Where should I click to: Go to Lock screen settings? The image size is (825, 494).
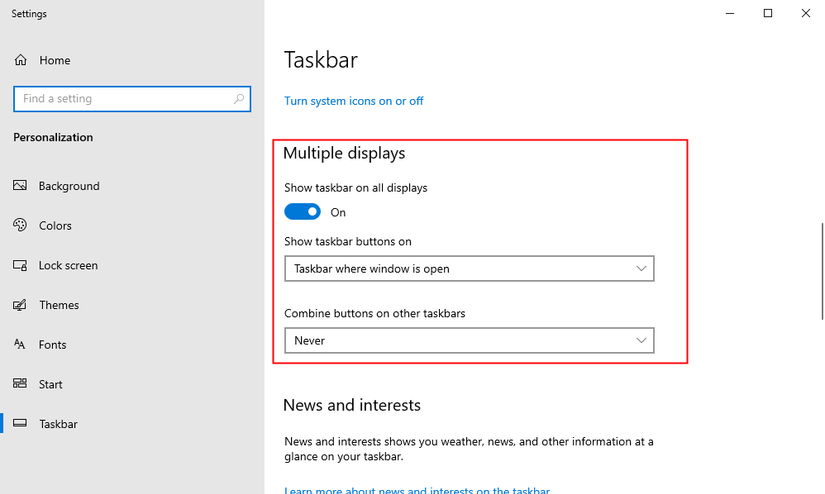pos(68,266)
